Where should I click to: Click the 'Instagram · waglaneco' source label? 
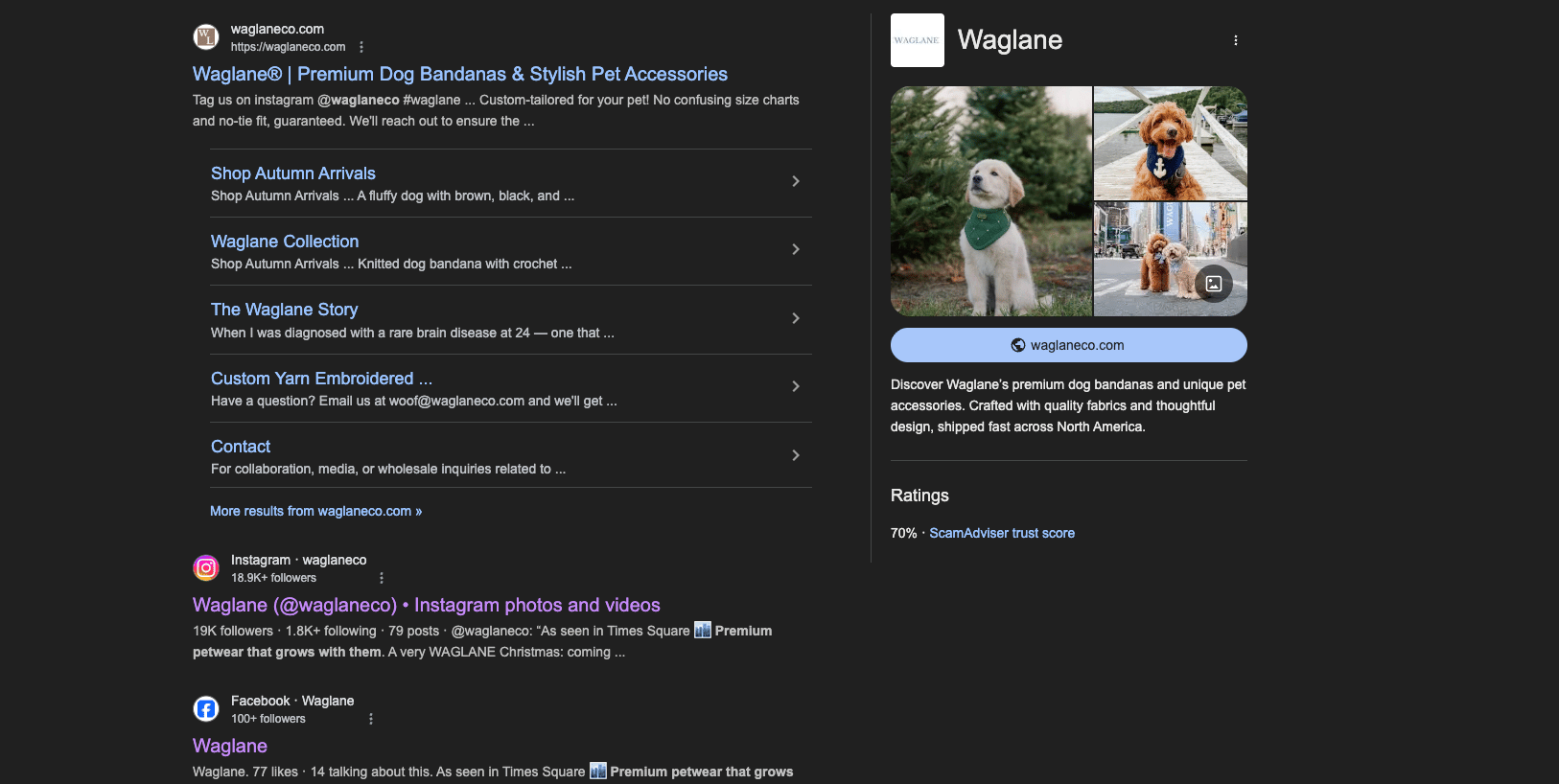(298, 560)
